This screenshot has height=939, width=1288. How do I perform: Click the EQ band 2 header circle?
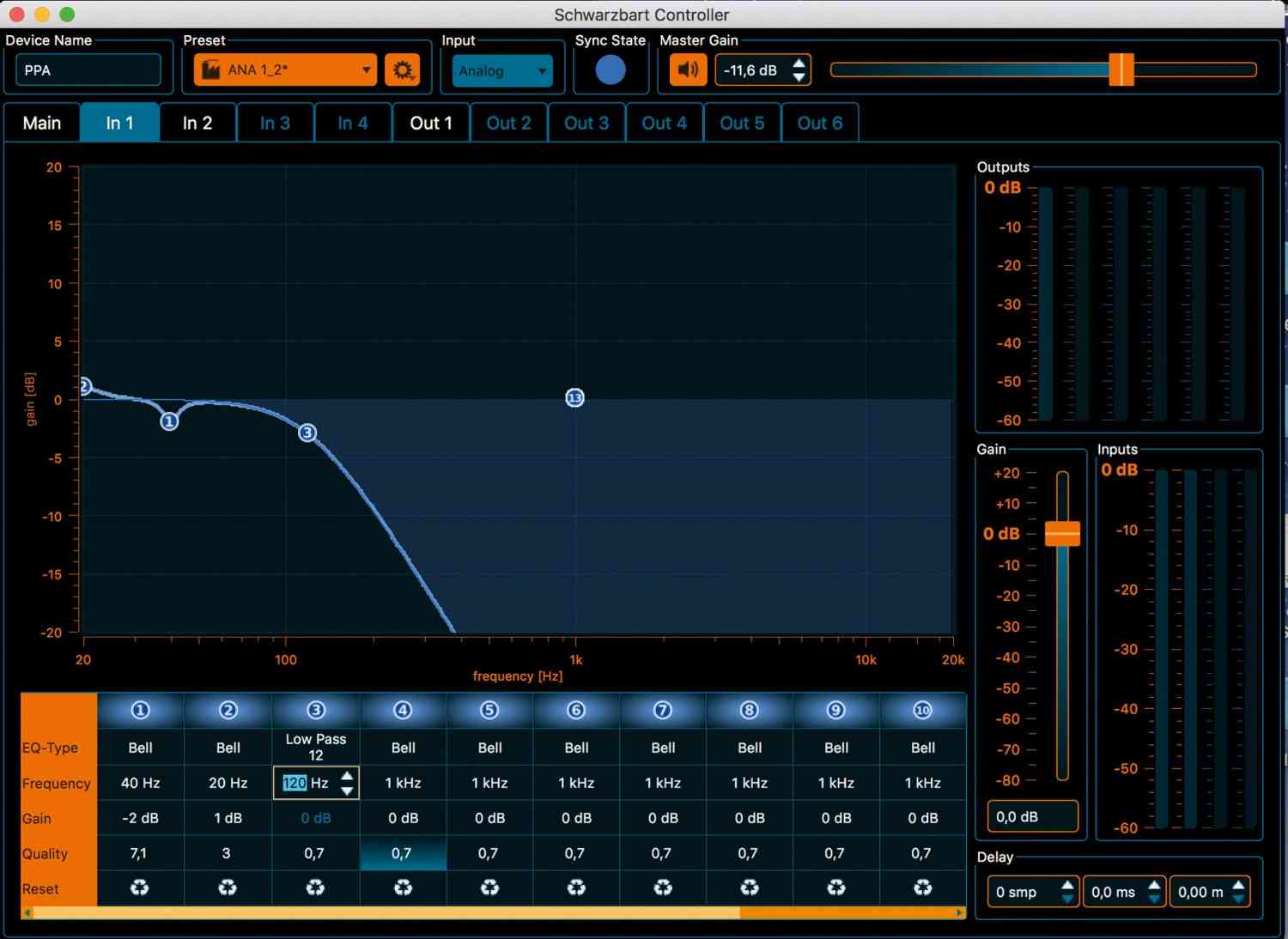228,711
